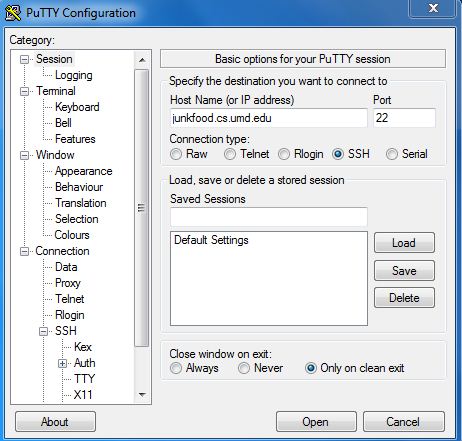Open the Terminal category
Screen dimensions: 462x441
(x=56, y=91)
